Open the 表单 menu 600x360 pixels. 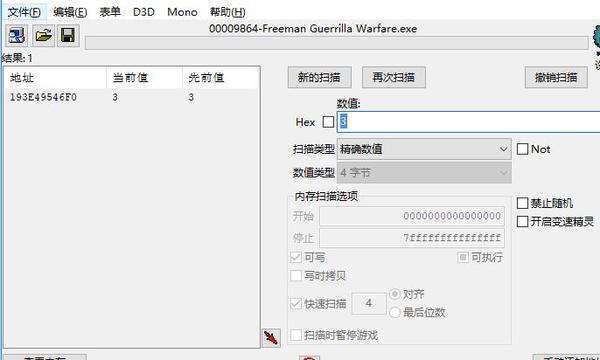pyautogui.click(x=110, y=12)
